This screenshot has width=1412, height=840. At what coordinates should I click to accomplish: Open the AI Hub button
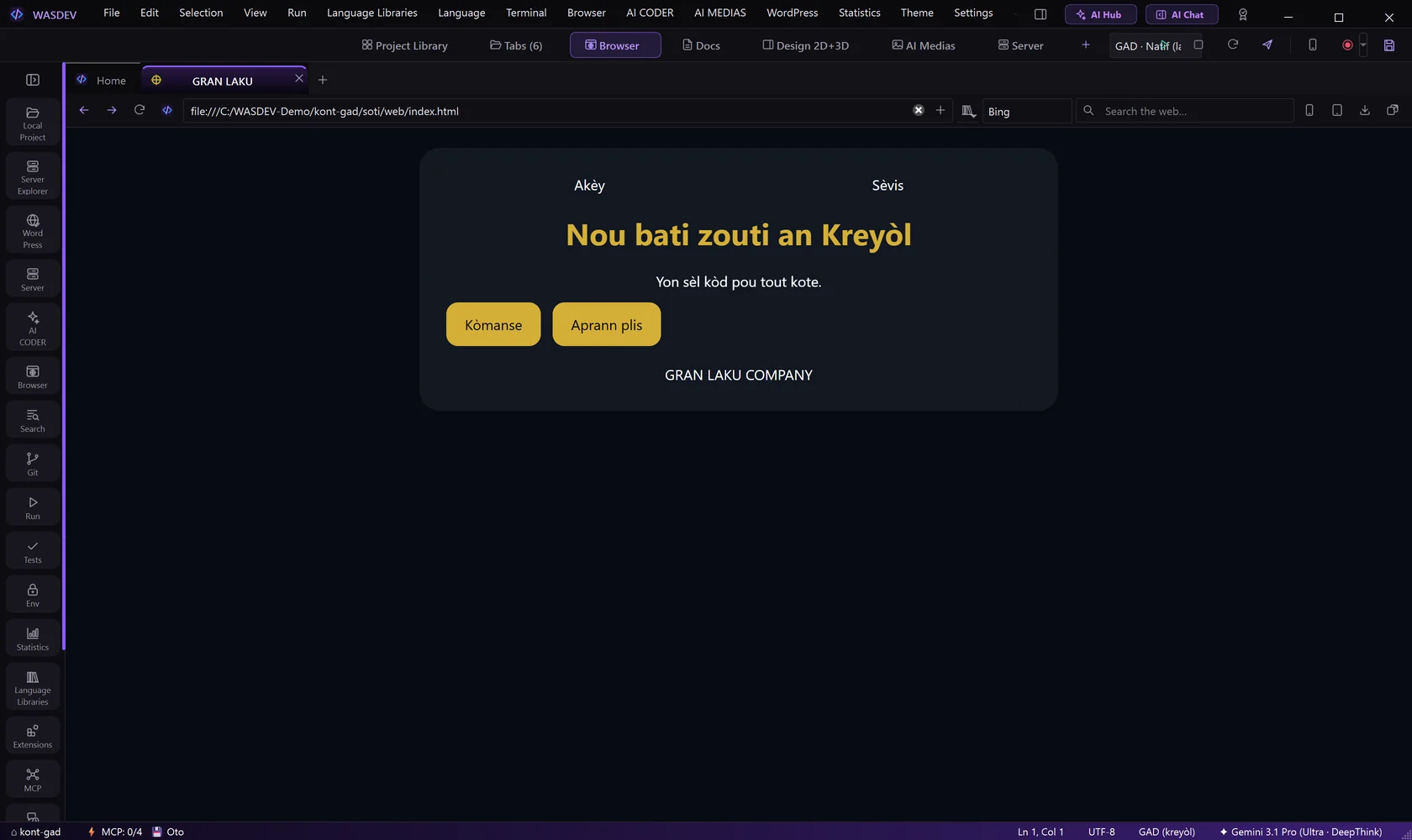coord(1100,14)
